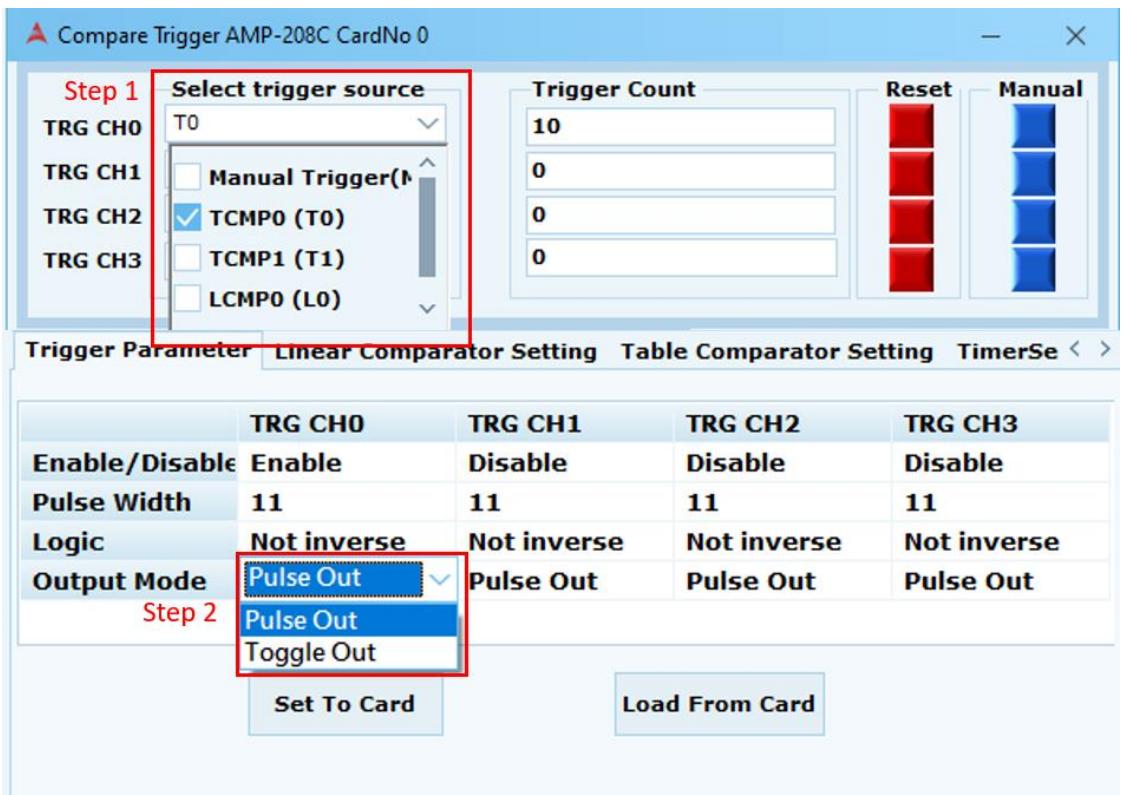This screenshot has width=1121, height=795.
Task: Enable the TCMP1 (T1) checkbox
Action: pyautogui.click(x=187, y=258)
